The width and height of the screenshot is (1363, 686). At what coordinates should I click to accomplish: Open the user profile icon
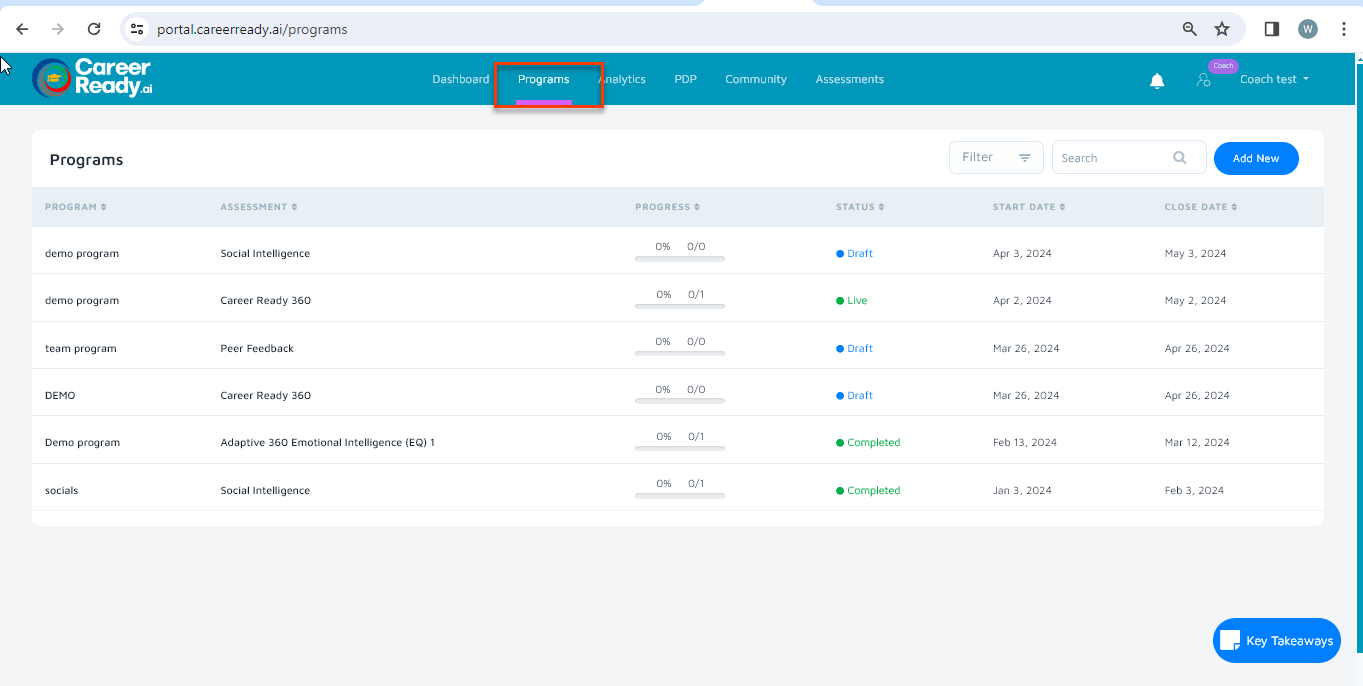1204,80
